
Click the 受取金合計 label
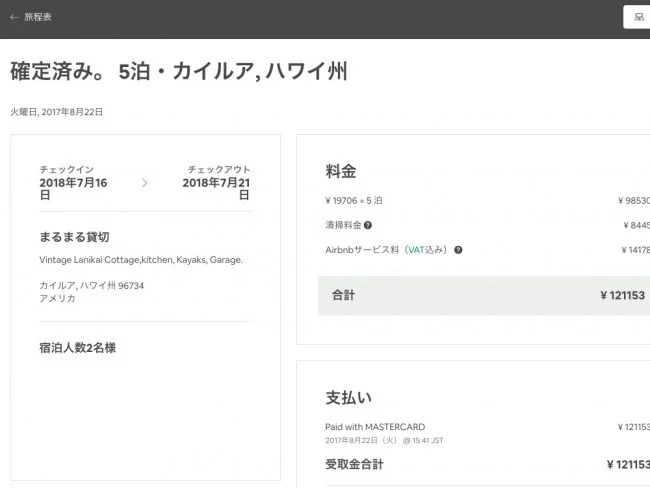(354, 464)
